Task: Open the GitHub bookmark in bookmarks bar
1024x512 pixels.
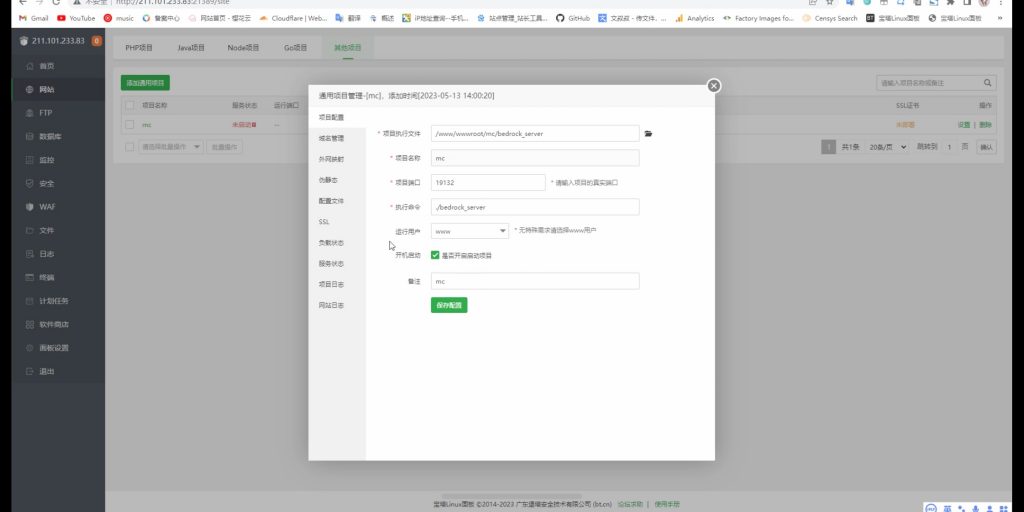Action: (572, 18)
